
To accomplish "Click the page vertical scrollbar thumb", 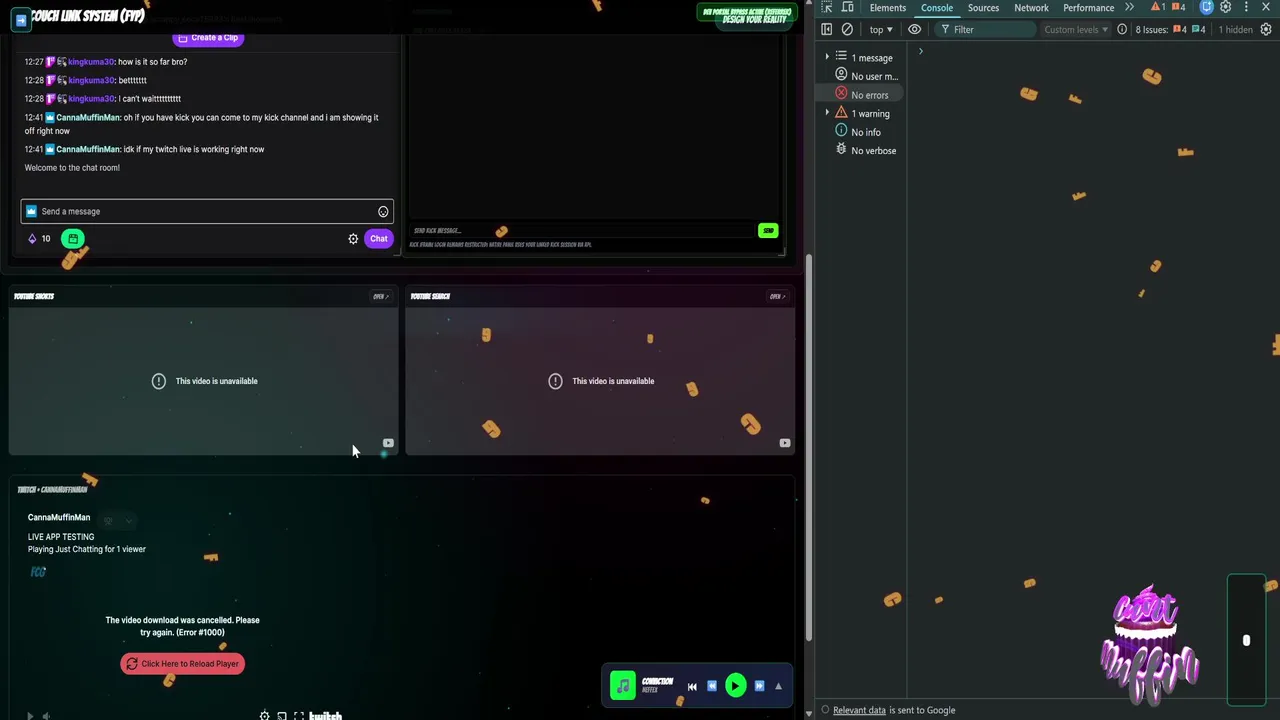I will coord(810,447).
